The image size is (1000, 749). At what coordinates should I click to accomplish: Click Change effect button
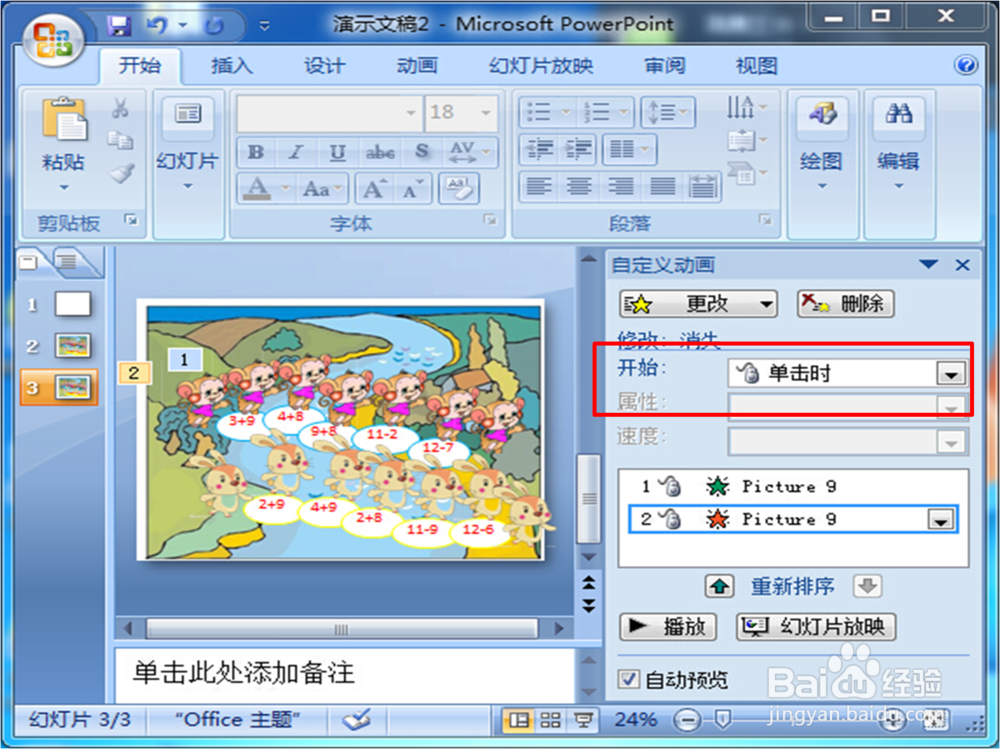[x=698, y=304]
